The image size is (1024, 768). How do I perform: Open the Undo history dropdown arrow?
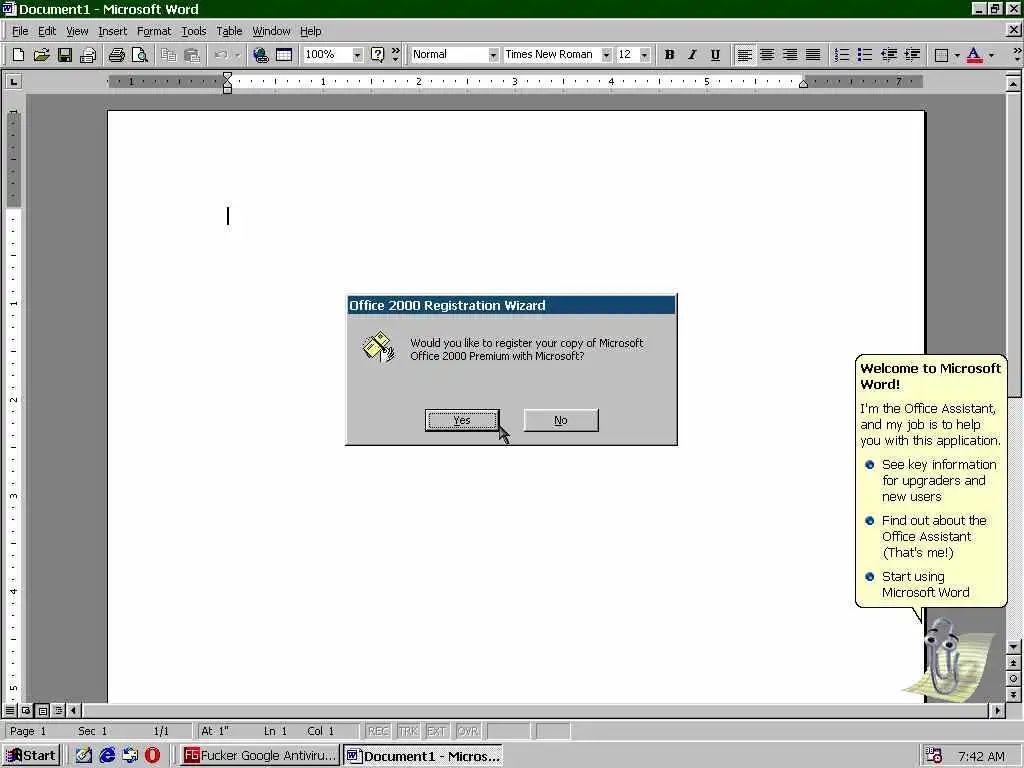coord(237,55)
